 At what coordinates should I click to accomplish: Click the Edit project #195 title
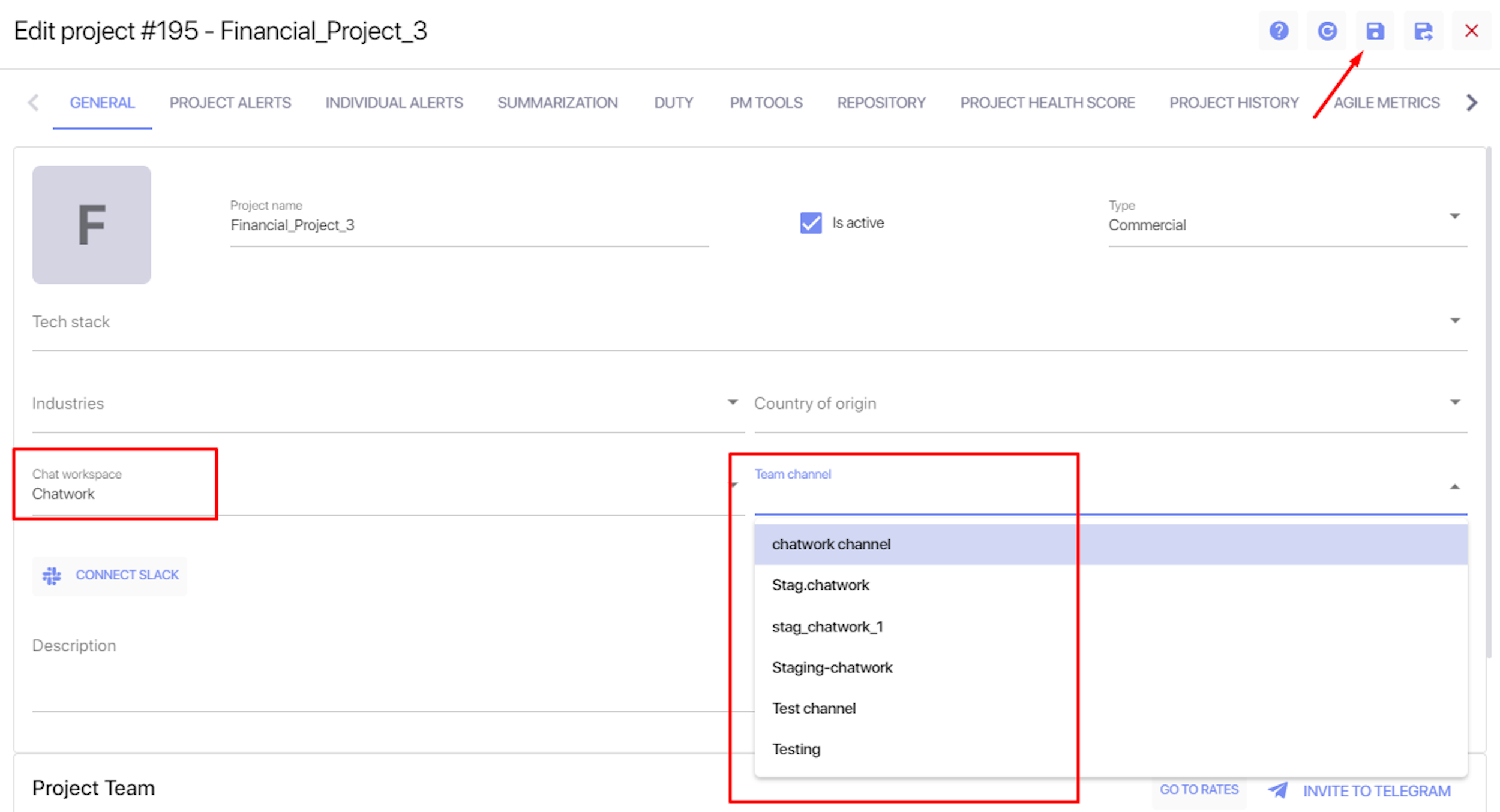(x=220, y=31)
